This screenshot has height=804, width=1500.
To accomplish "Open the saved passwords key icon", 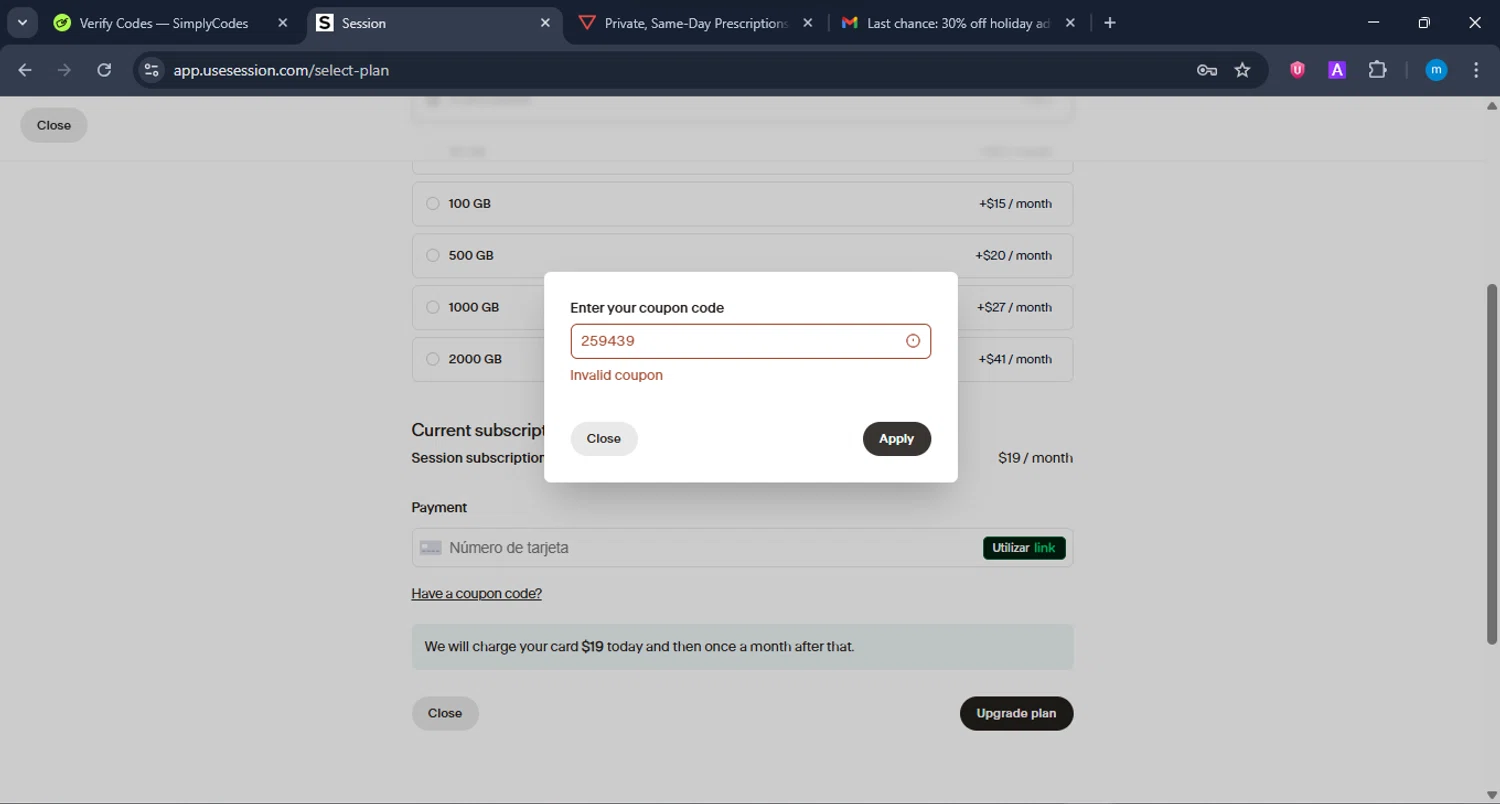I will pos(1207,70).
